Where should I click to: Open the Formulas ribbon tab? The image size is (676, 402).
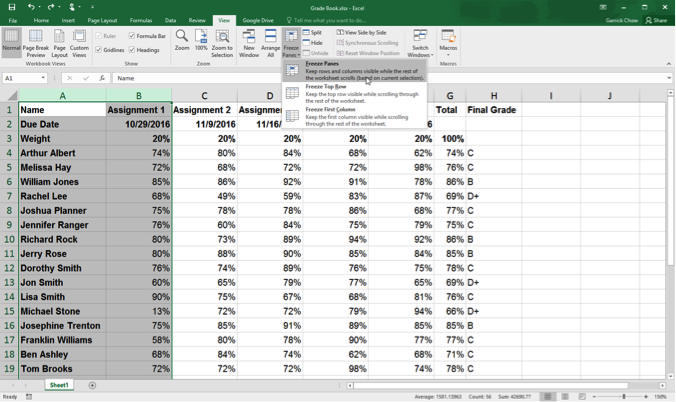tap(140, 20)
